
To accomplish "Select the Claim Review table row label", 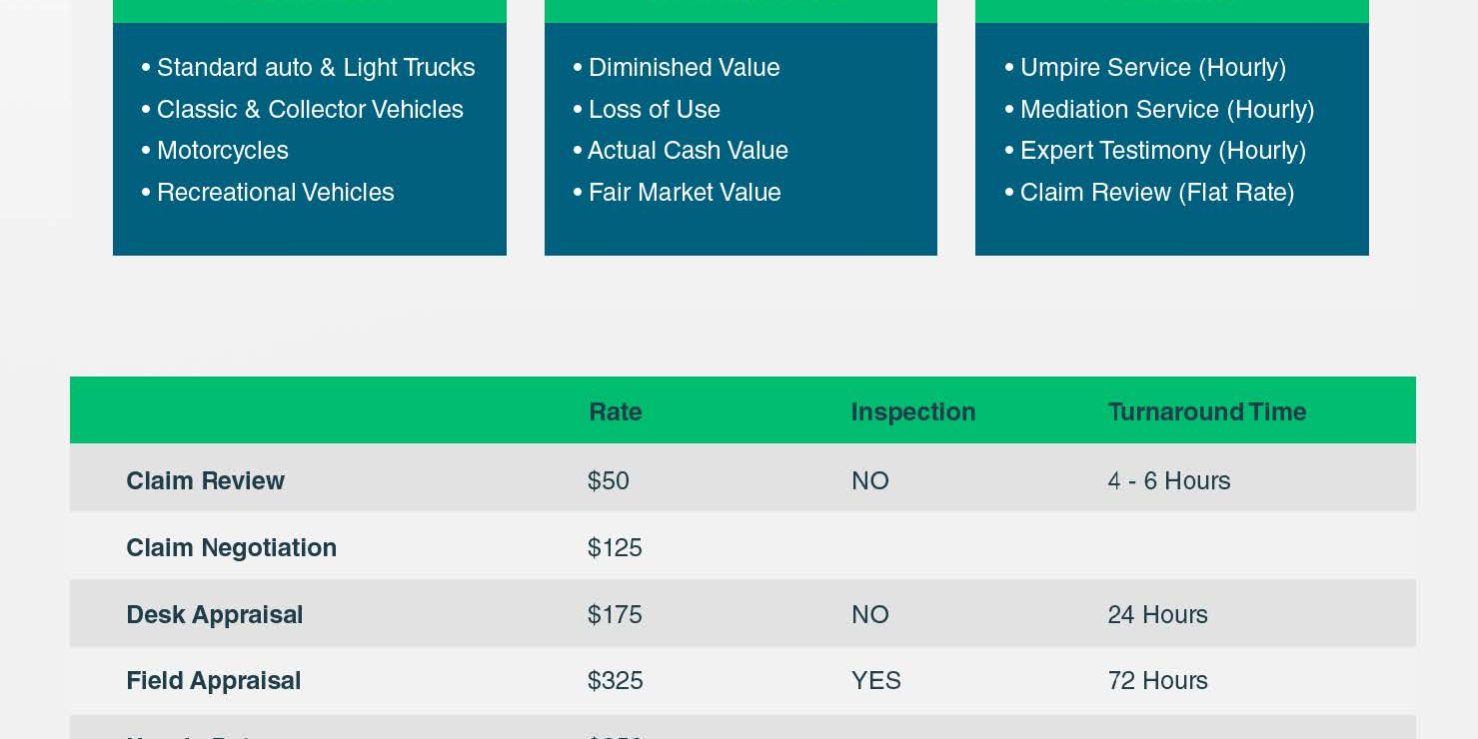I will (205, 481).
